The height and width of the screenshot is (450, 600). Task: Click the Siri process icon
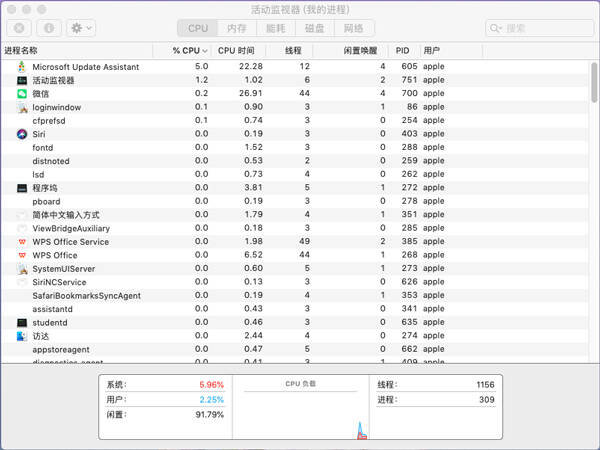pos(22,134)
